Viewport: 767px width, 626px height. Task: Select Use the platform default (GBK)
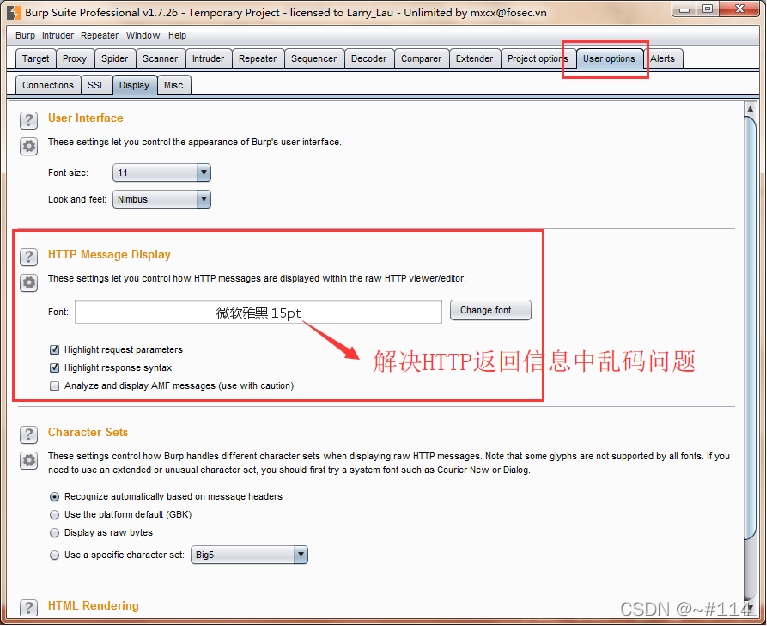pyautogui.click(x=54, y=514)
